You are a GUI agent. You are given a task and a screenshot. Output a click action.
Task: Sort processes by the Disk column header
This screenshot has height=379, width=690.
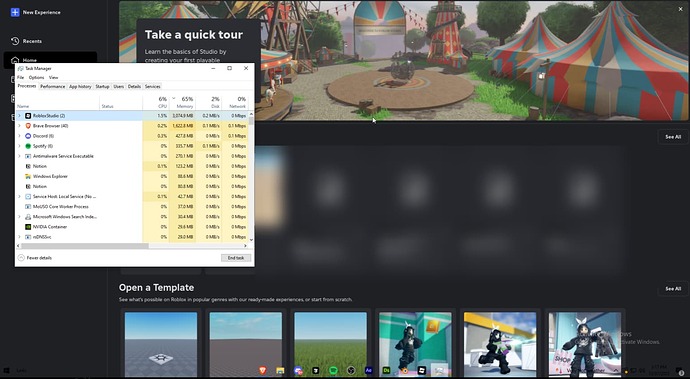(209, 102)
